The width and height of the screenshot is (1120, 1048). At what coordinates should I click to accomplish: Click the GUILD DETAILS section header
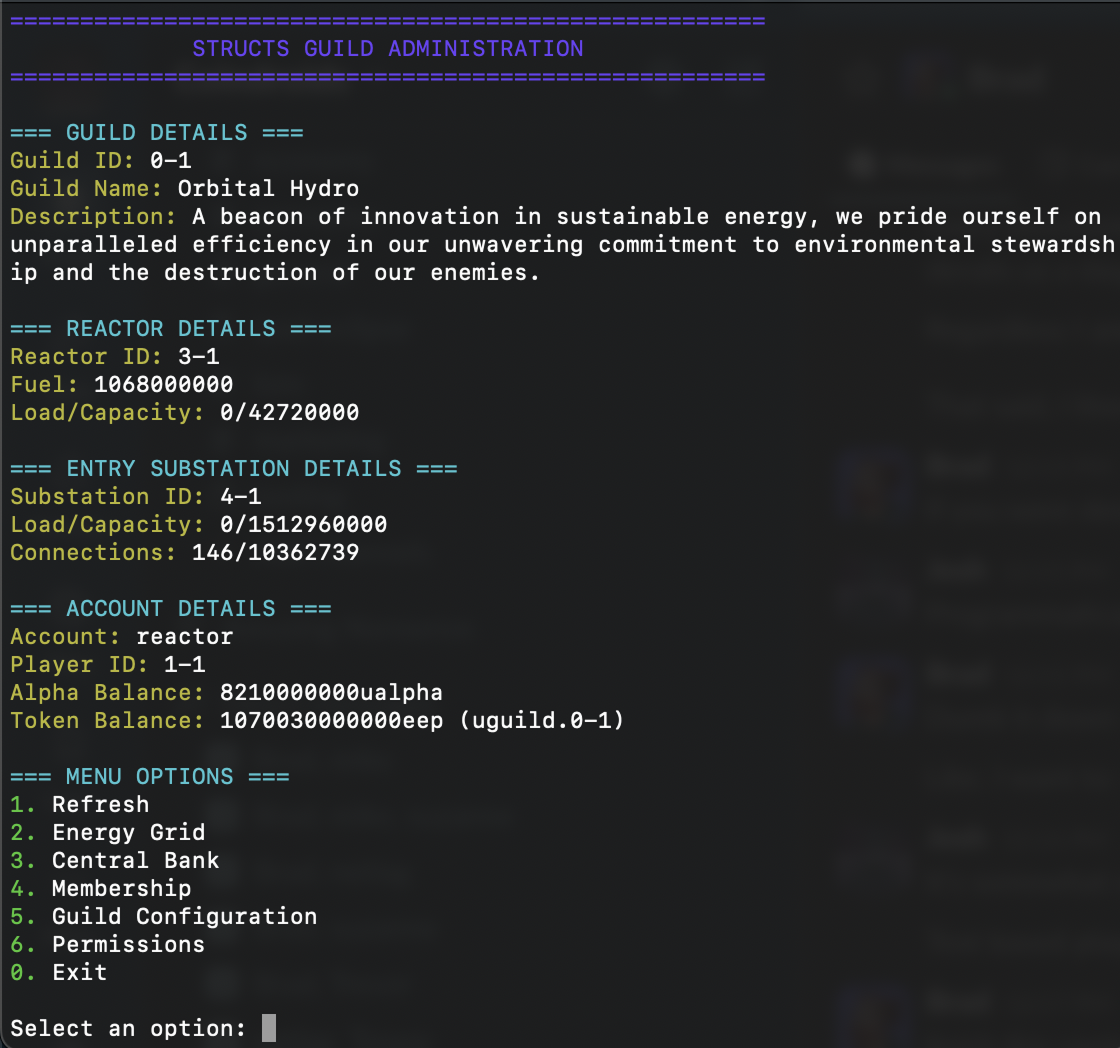point(156,133)
